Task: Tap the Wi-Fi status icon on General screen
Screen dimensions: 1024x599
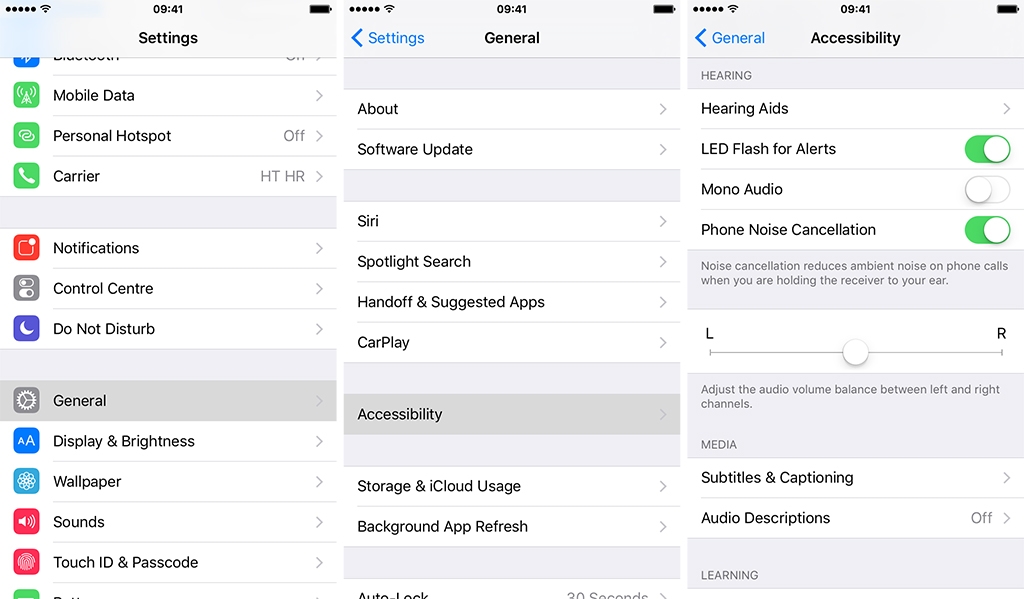Action: click(x=389, y=9)
